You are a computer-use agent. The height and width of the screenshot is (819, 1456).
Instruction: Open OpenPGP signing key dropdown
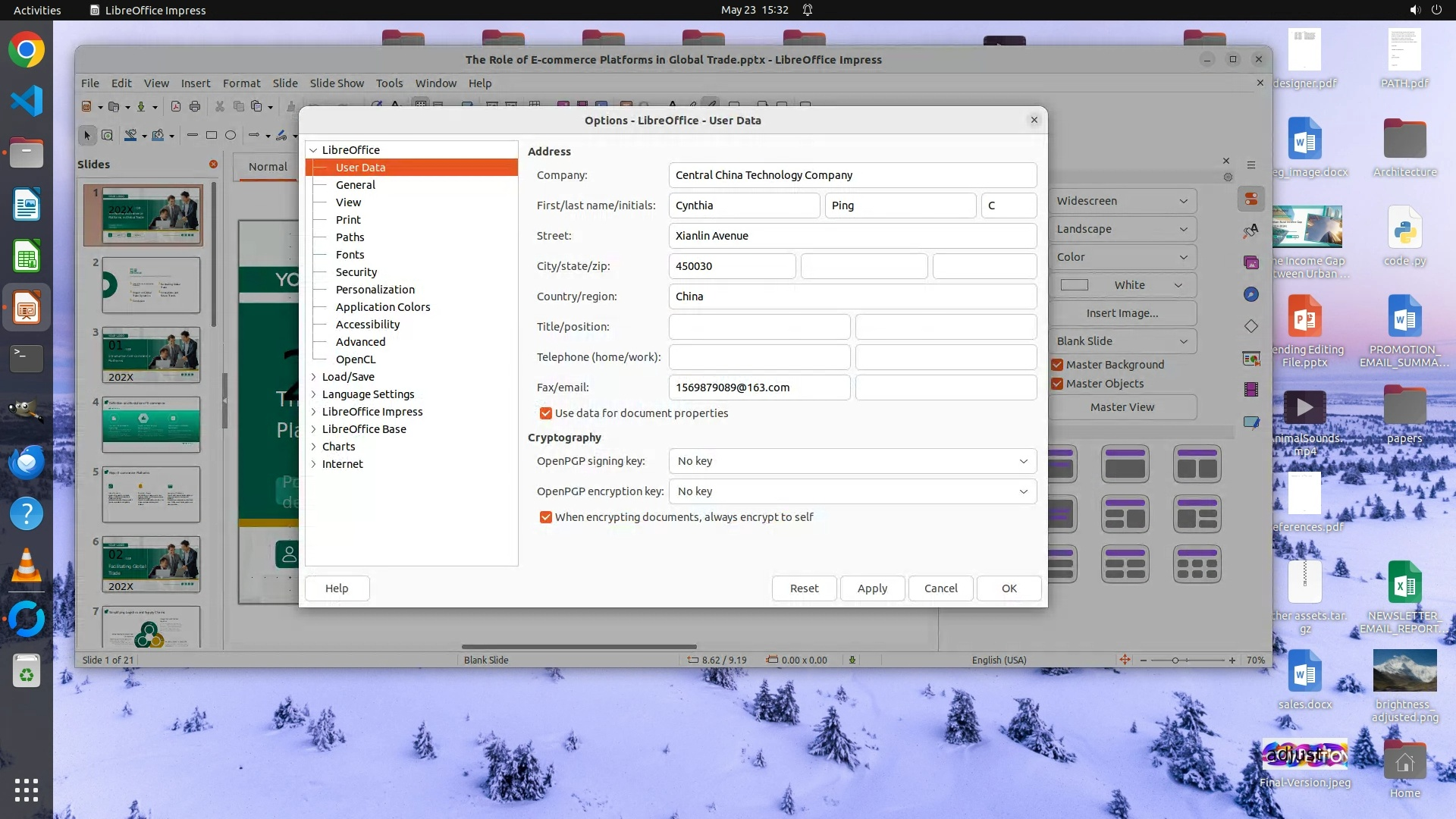coord(852,461)
